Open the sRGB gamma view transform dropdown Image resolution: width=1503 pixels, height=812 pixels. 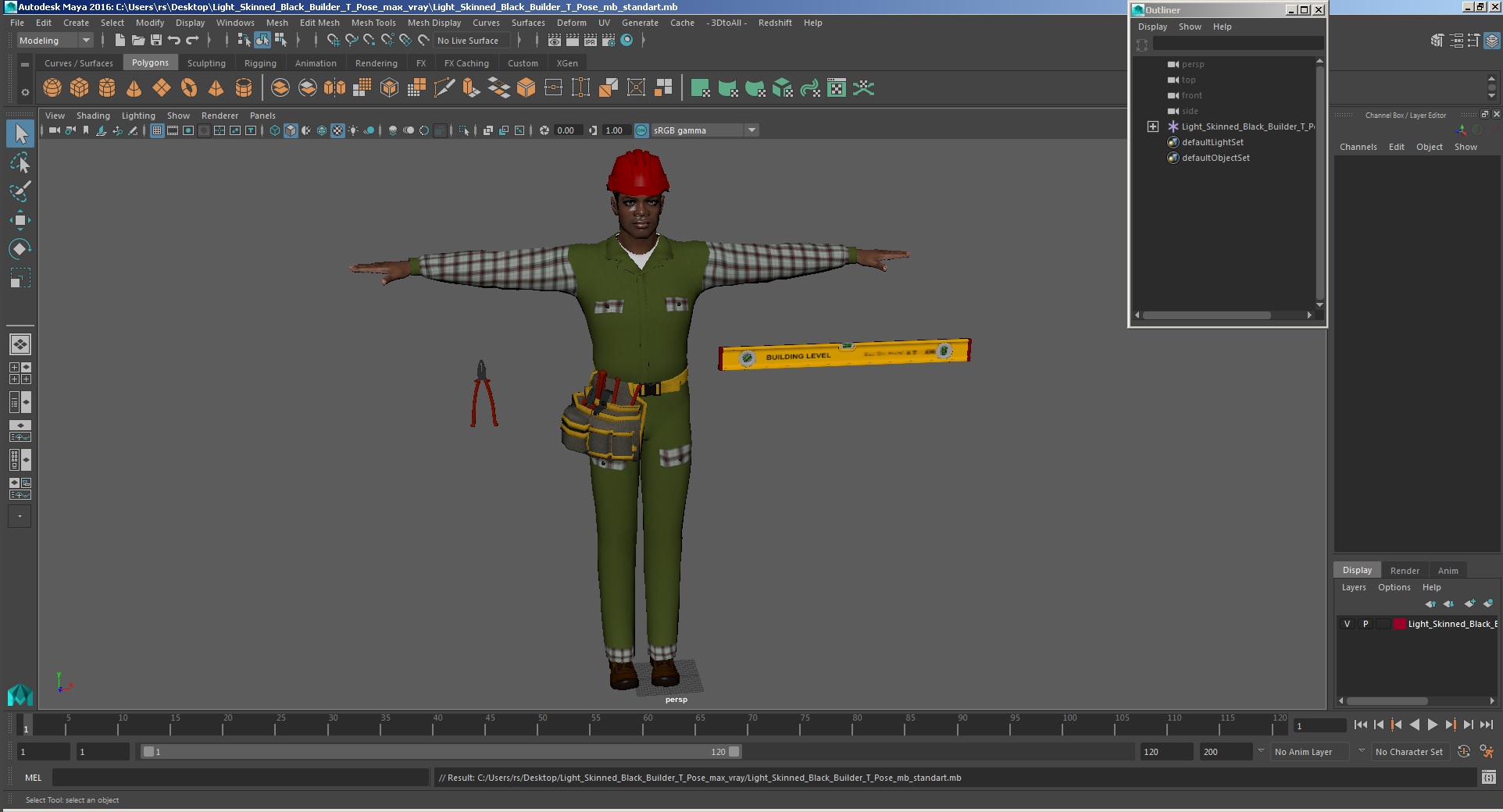[x=751, y=130]
